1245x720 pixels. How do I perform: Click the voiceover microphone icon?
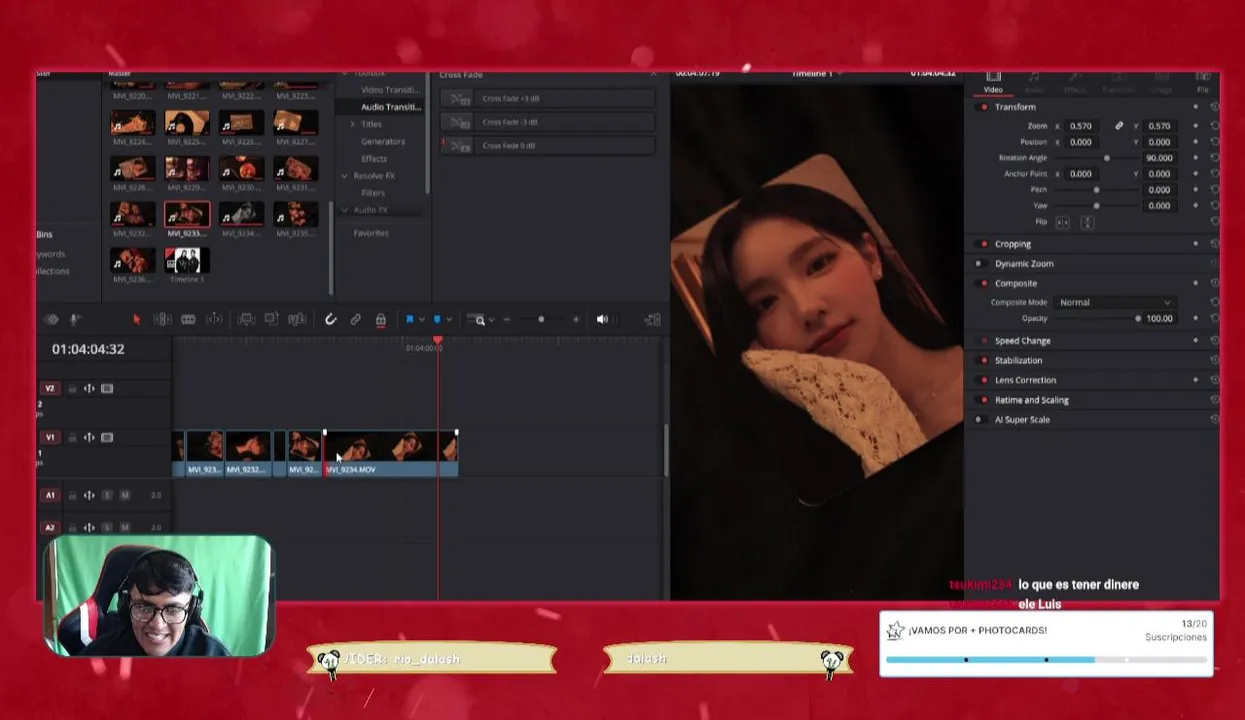click(75, 319)
